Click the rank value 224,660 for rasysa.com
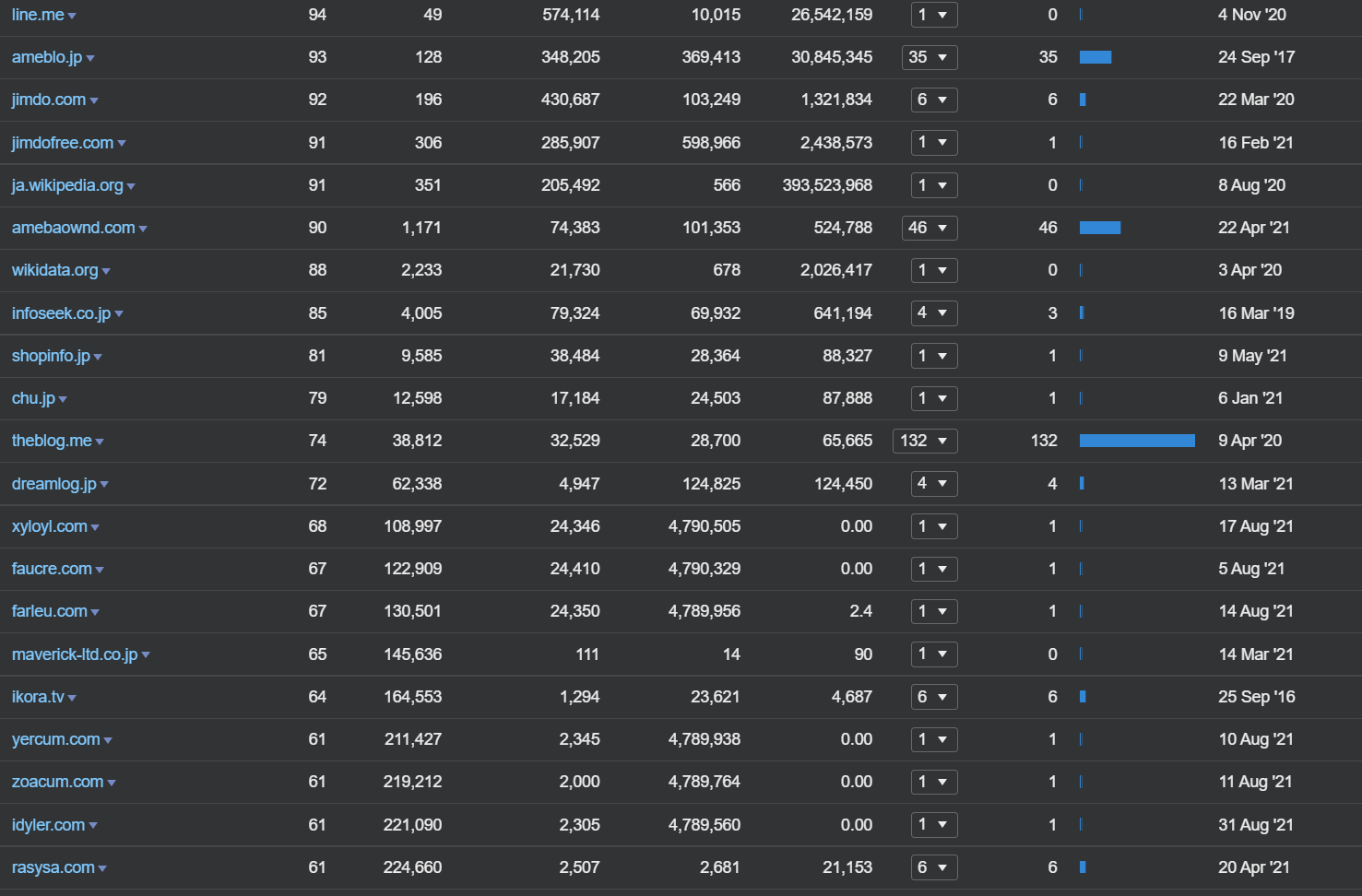The image size is (1362, 896). pyautogui.click(x=412, y=867)
